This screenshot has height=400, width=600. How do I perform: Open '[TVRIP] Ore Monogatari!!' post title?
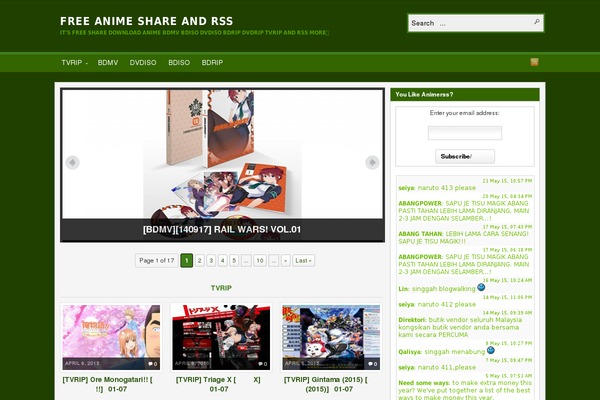click(x=108, y=384)
